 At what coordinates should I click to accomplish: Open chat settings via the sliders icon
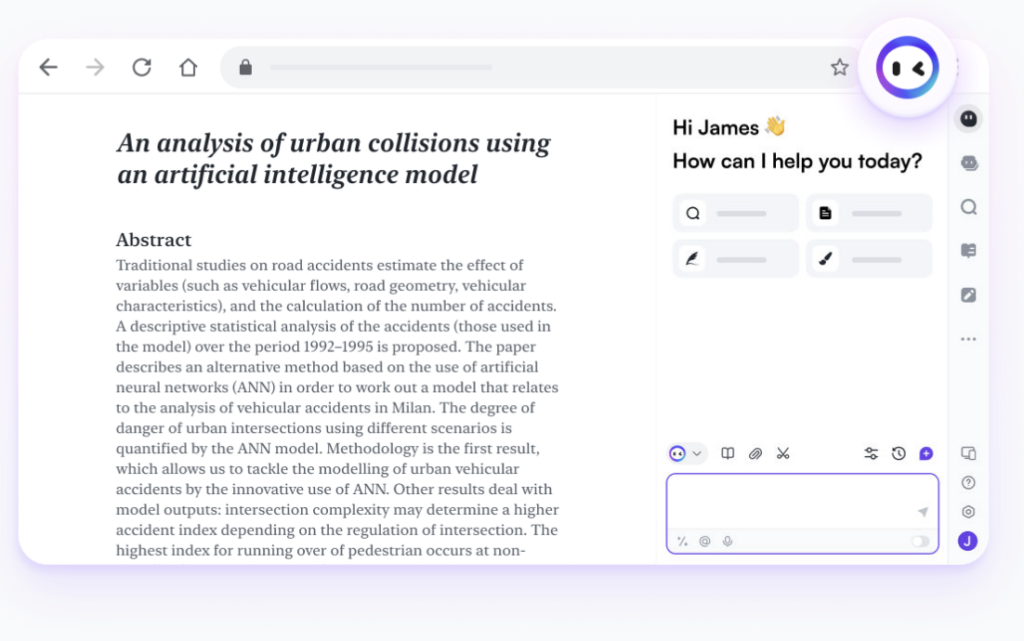pos(871,453)
